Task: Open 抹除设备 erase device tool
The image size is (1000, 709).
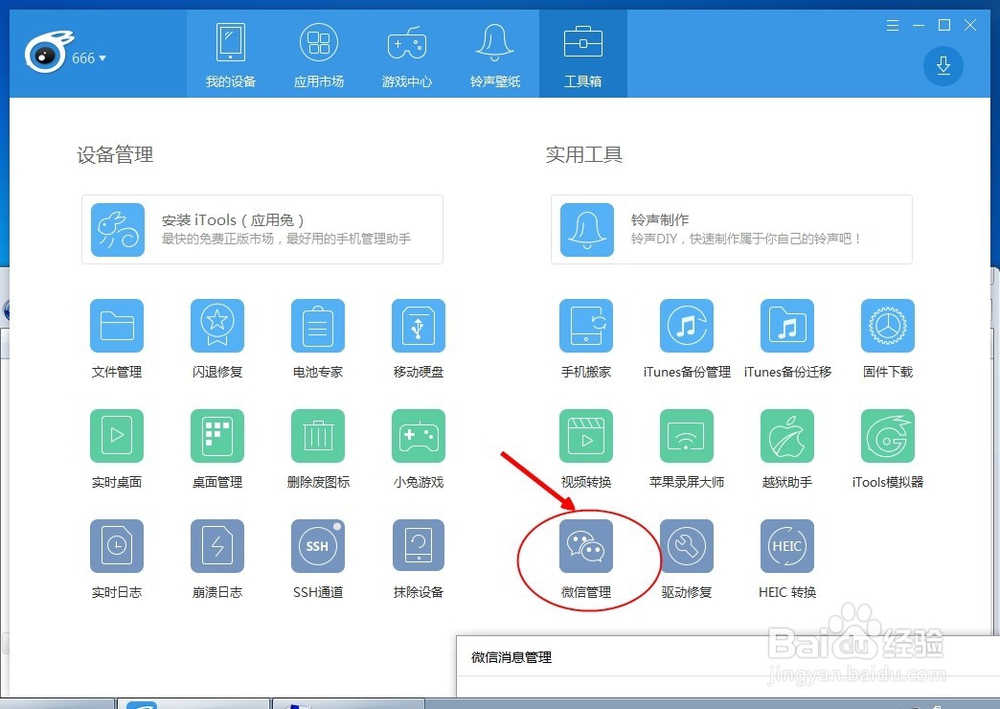Action: (418, 546)
